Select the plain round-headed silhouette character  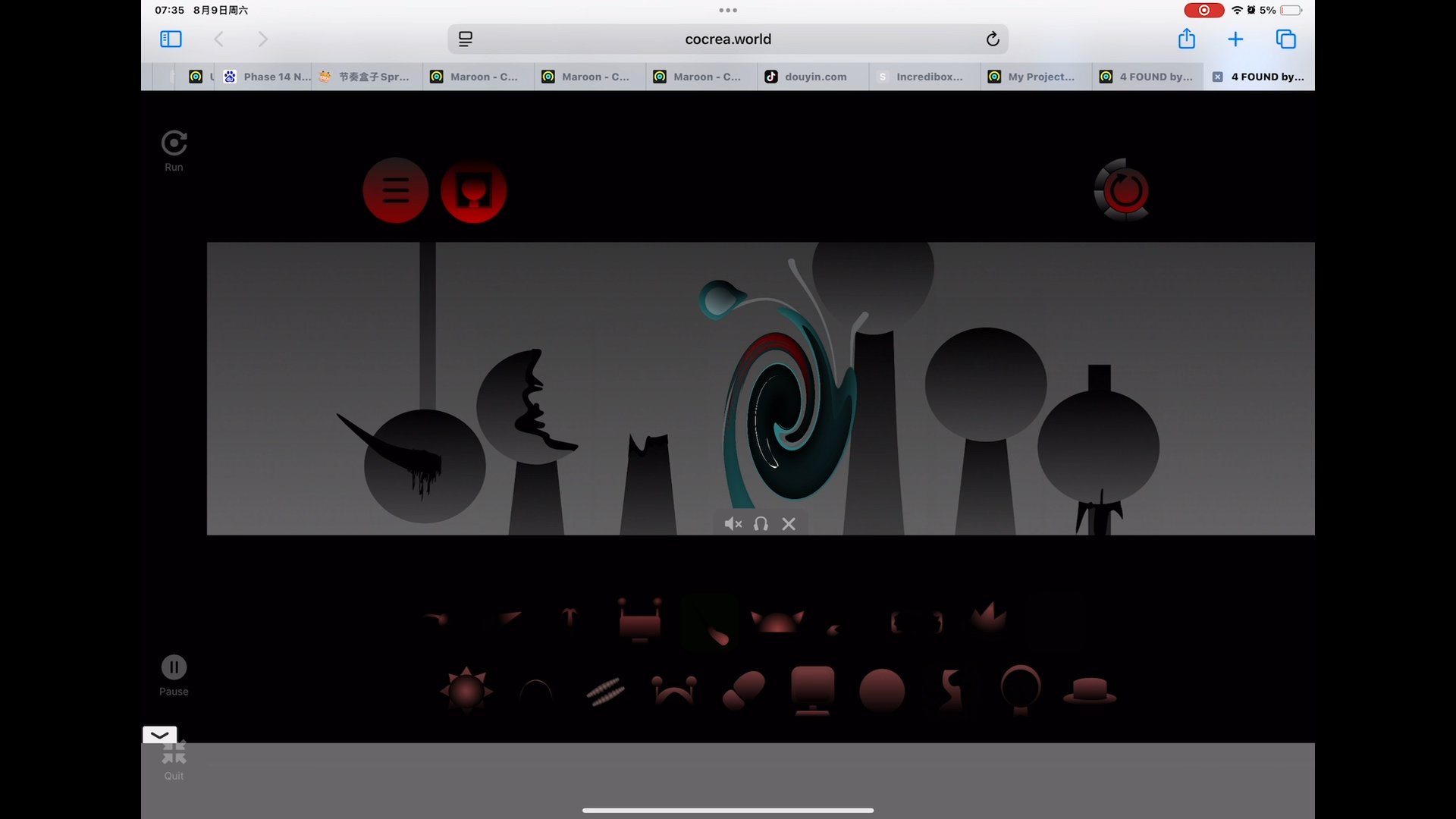[985, 431]
